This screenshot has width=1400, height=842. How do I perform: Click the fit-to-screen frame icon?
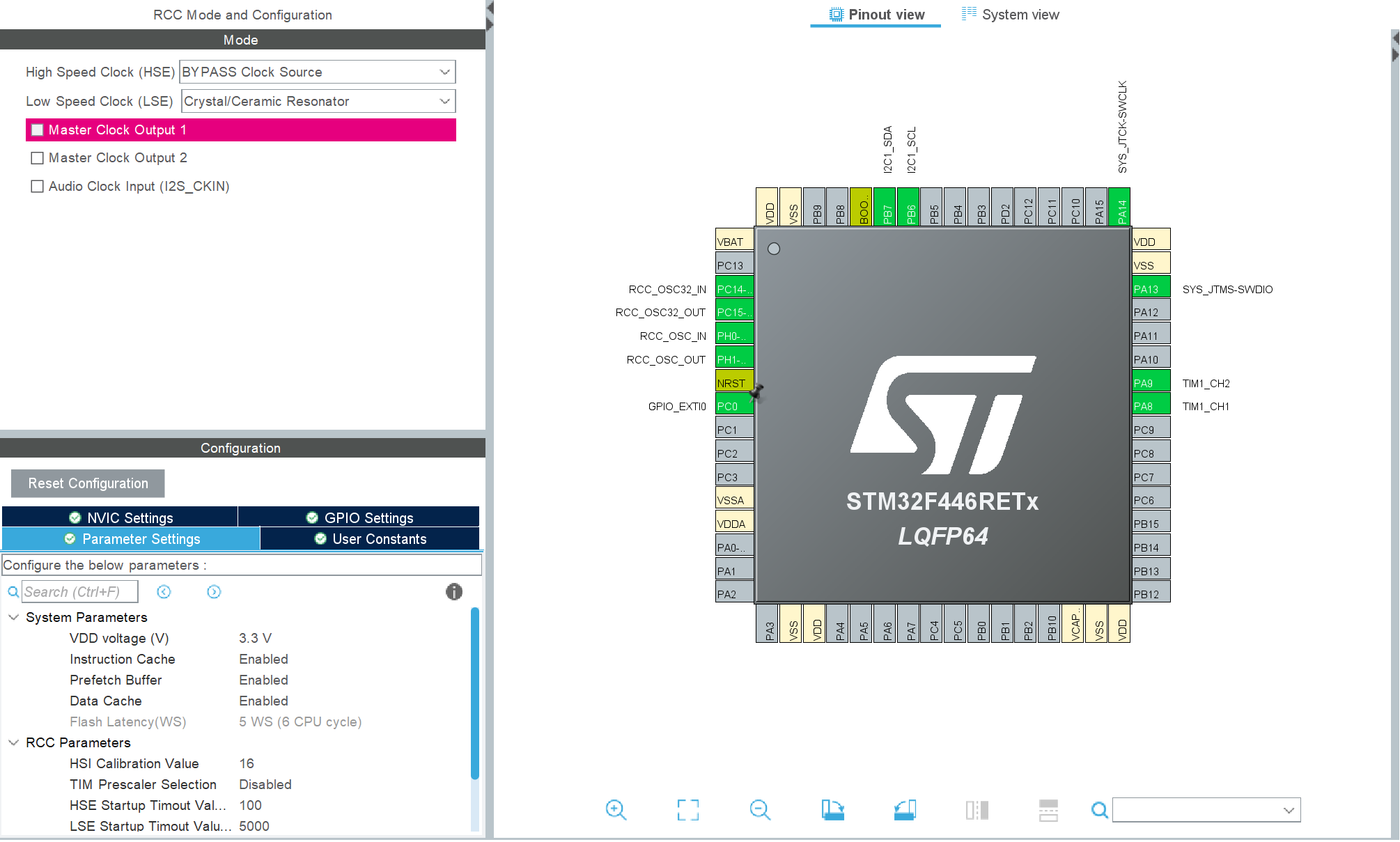point(688,810)
